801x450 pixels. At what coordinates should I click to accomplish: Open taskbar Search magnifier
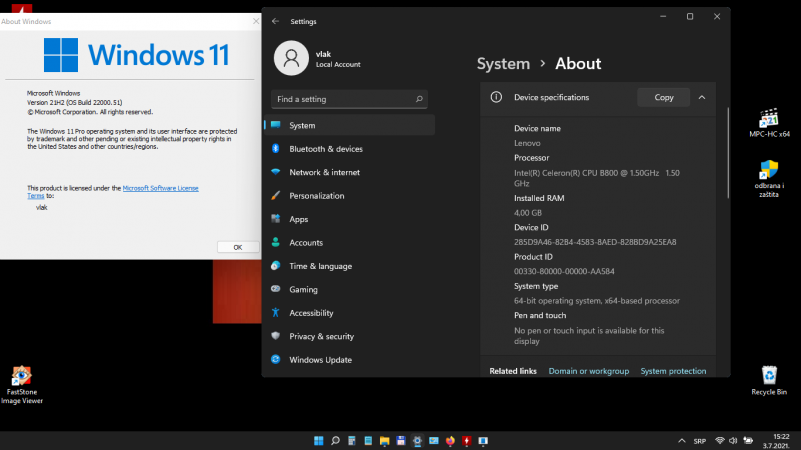click(x=335, y=441)
